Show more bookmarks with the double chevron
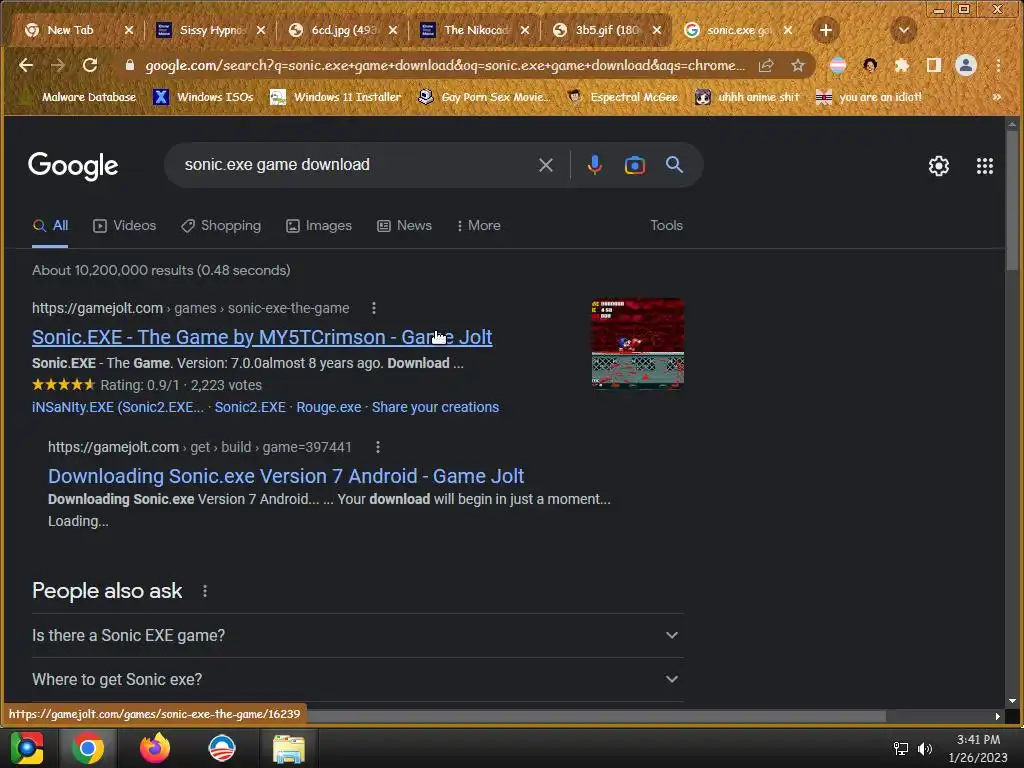 (x=997, y=97)
